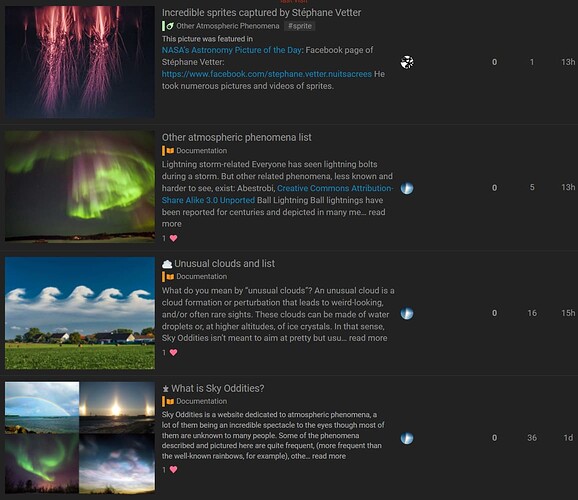
Task: Expand read more on Unusual clouds excerpt
Action: pyautogui.click(x=368, y=338)
